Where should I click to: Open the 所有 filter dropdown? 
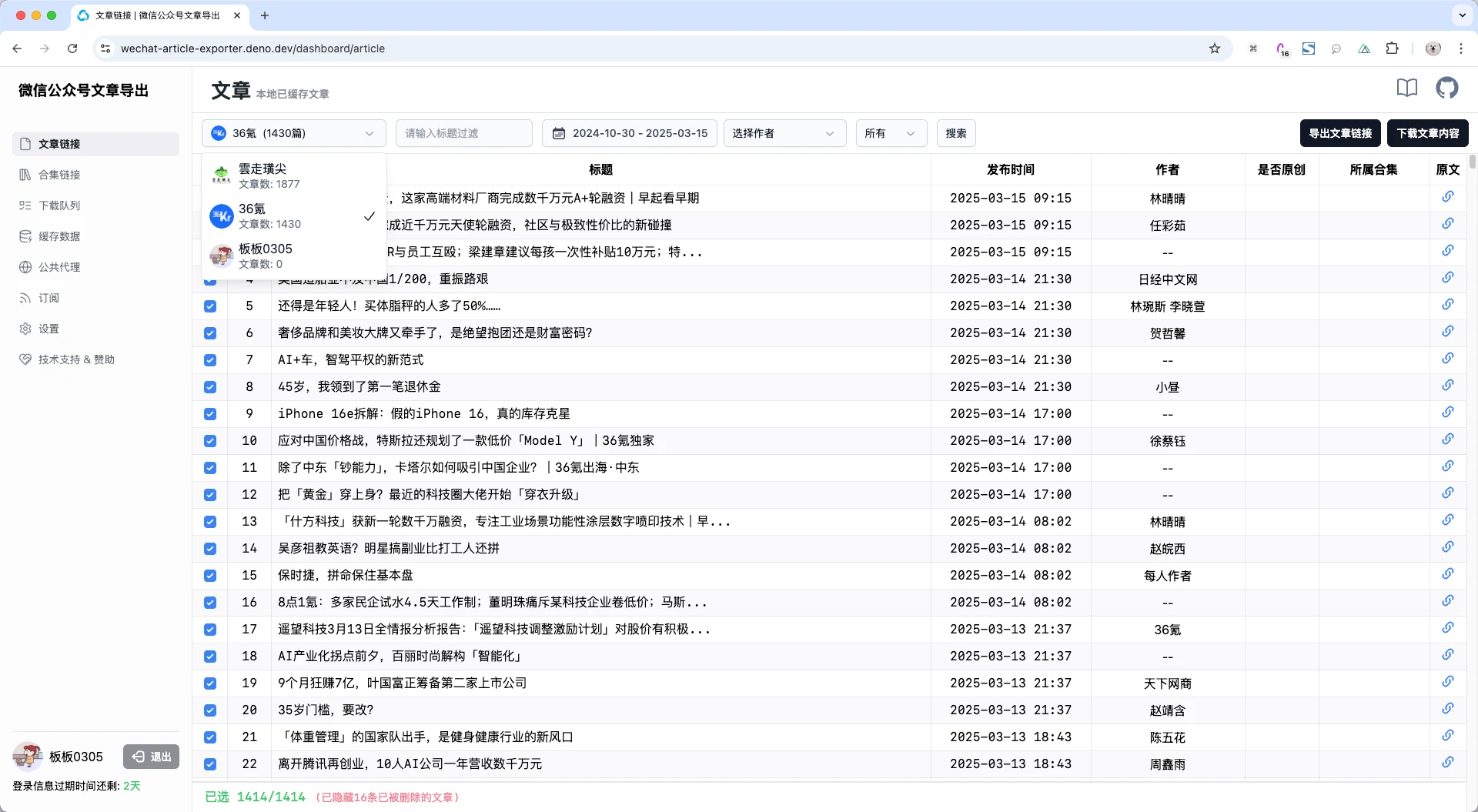tap(890, 133)
